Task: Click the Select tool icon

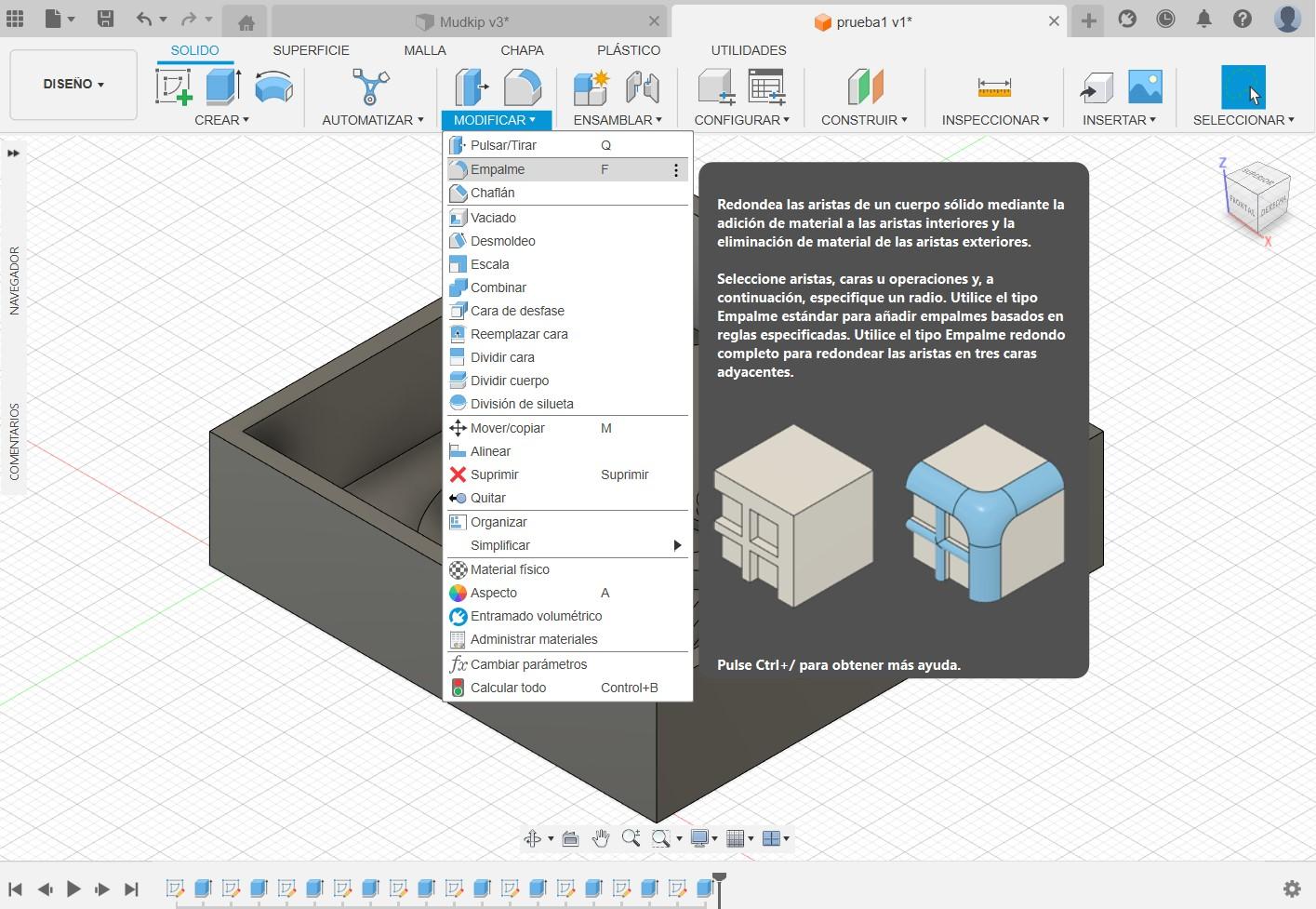Action: (x=1243, y=87)
